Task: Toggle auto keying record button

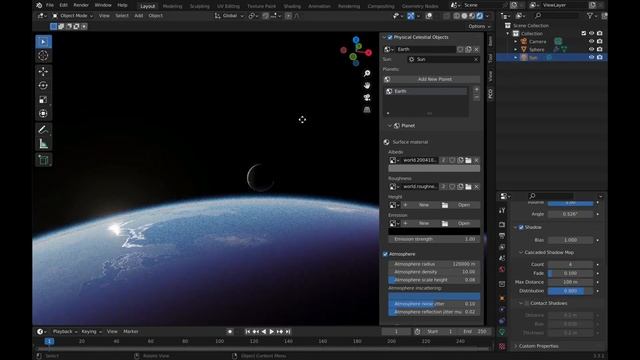Action: (230, 332)
